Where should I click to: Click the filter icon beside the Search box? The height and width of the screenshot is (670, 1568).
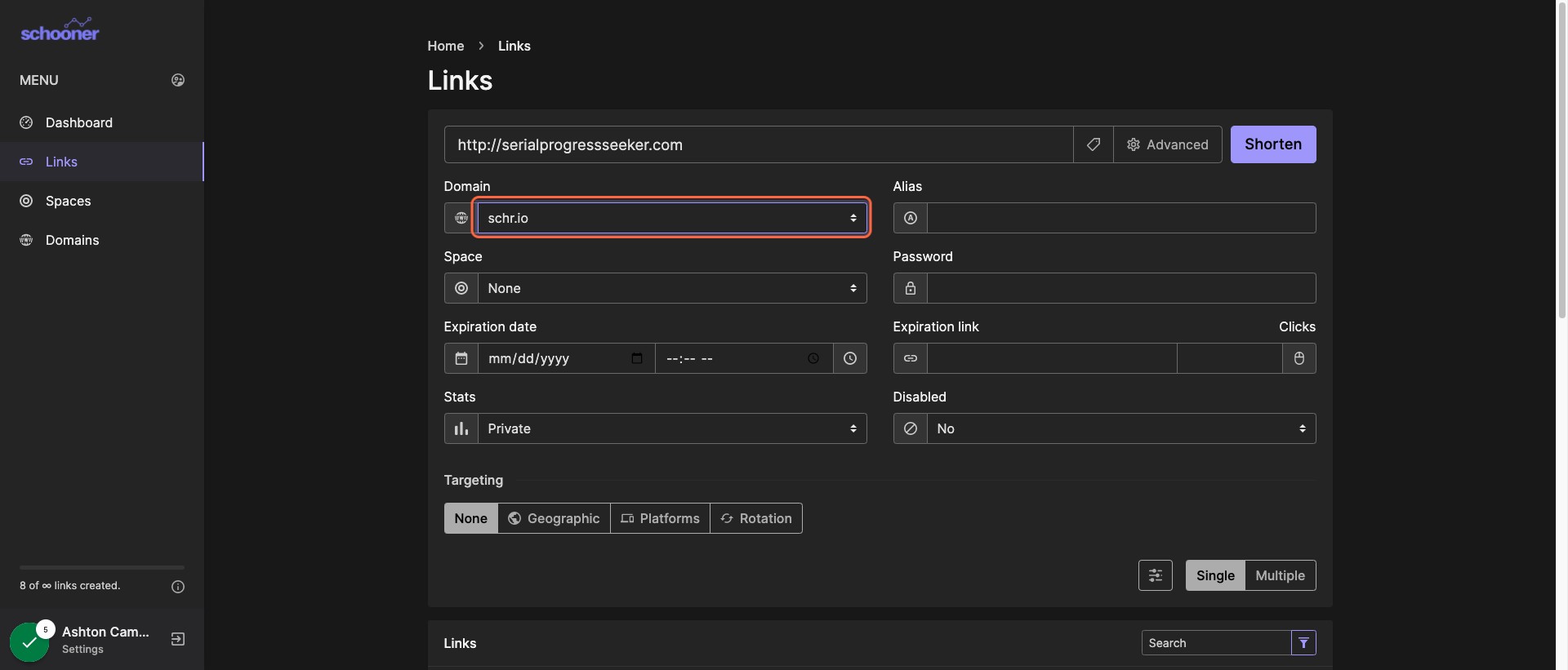tap(1303, 643)
